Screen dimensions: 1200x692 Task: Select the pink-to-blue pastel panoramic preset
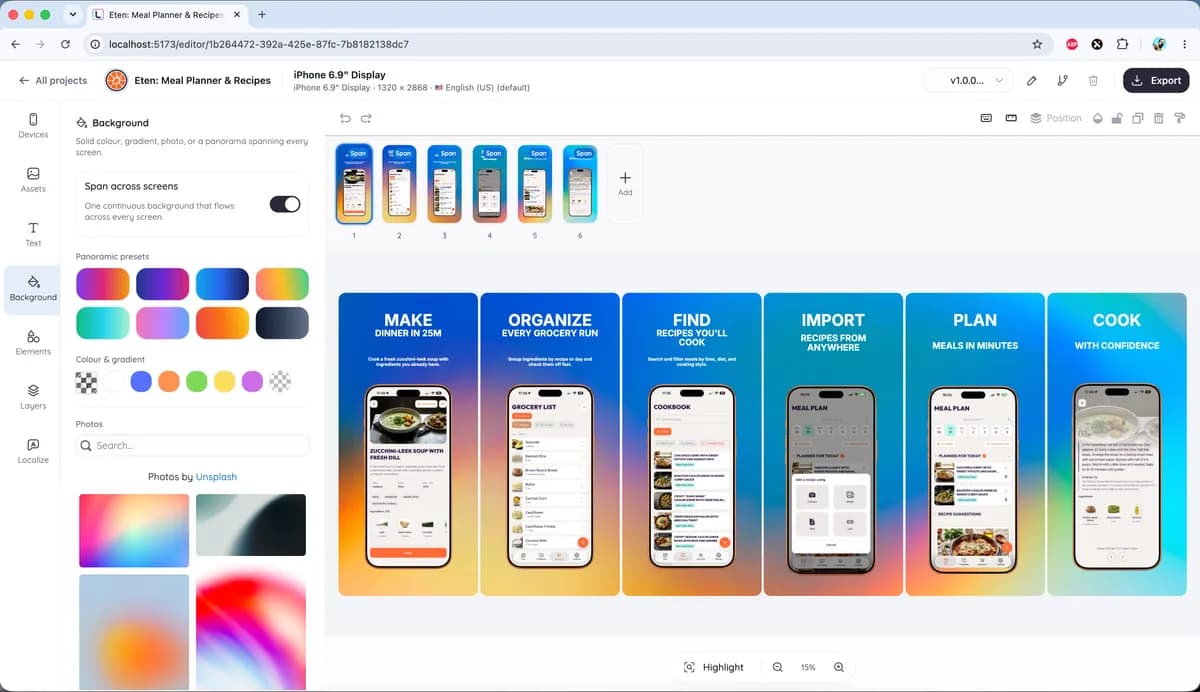pyautogui.click(x=163, y=323)
